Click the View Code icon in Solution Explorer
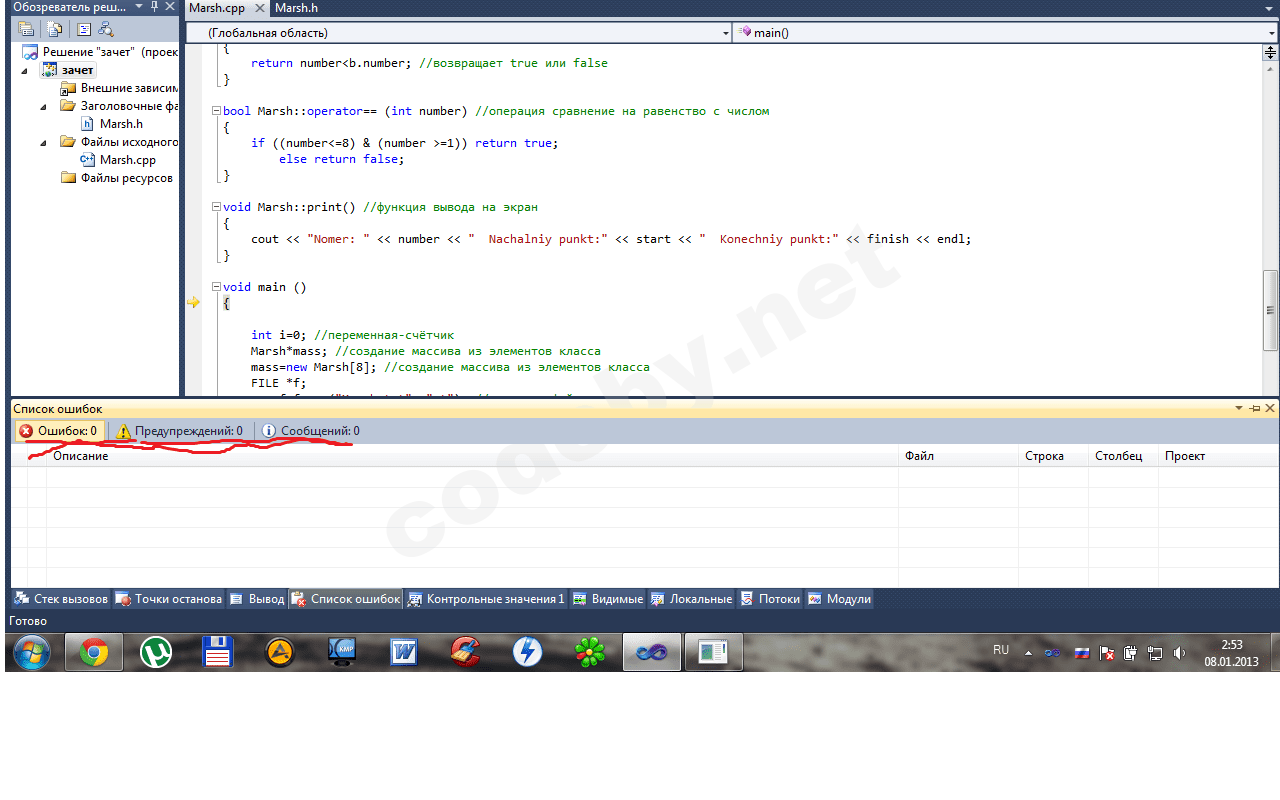1280x800 pixels. coord(83,29)
